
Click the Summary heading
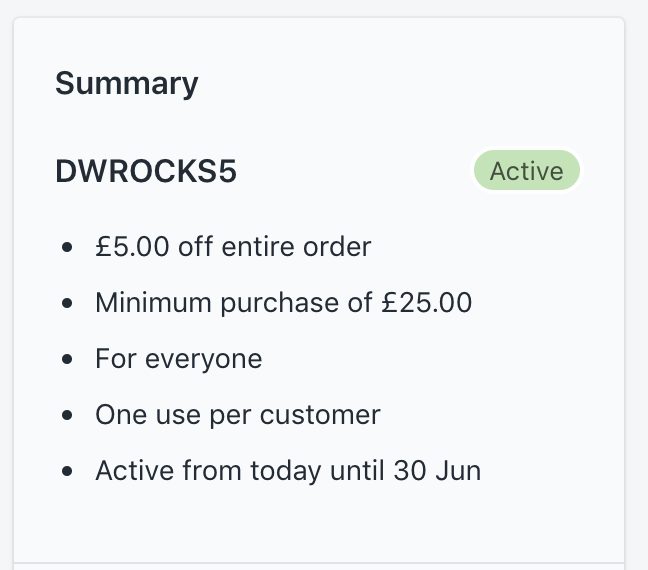click(x=126, y=83)
